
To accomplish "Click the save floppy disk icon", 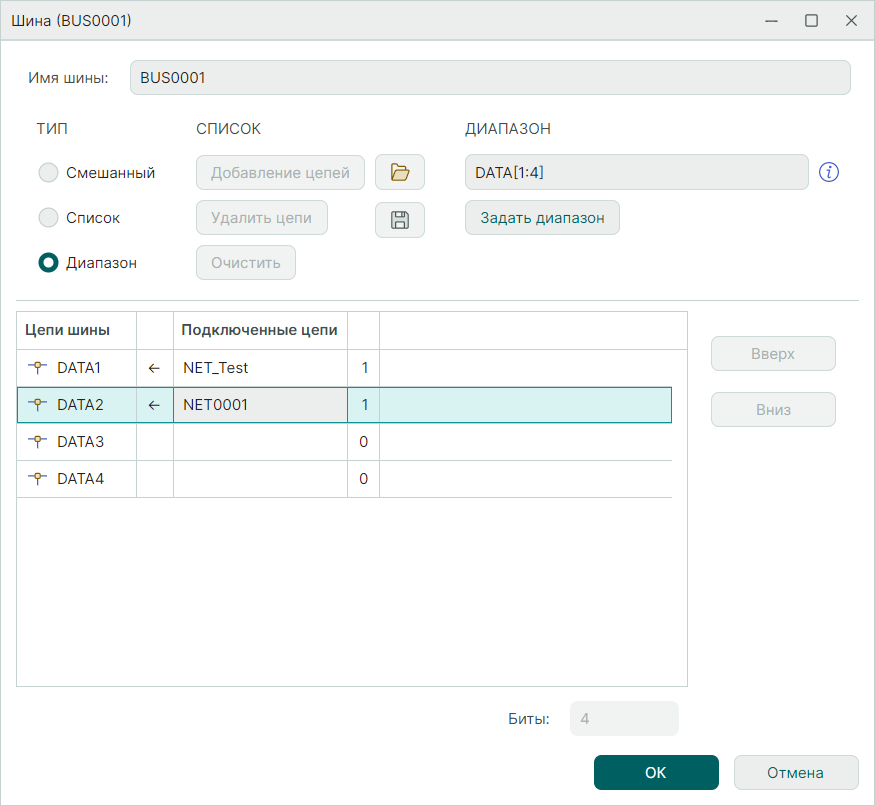I will click(400, 220).
